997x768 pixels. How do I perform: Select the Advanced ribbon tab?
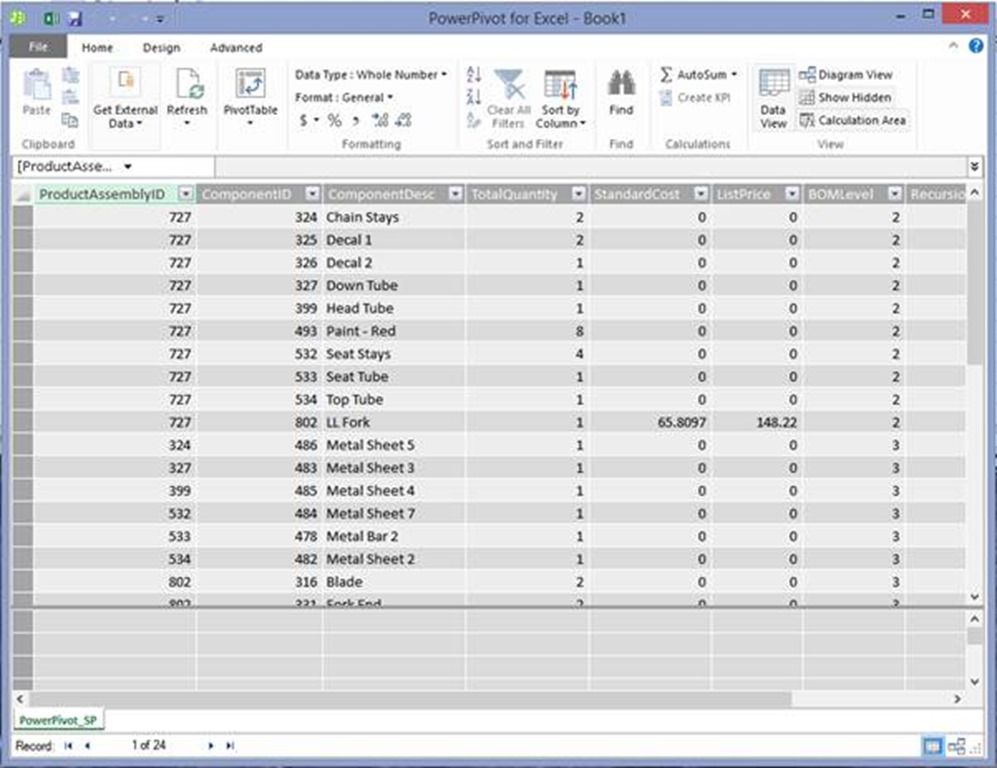pyautogui.click(x=236, y=48)
